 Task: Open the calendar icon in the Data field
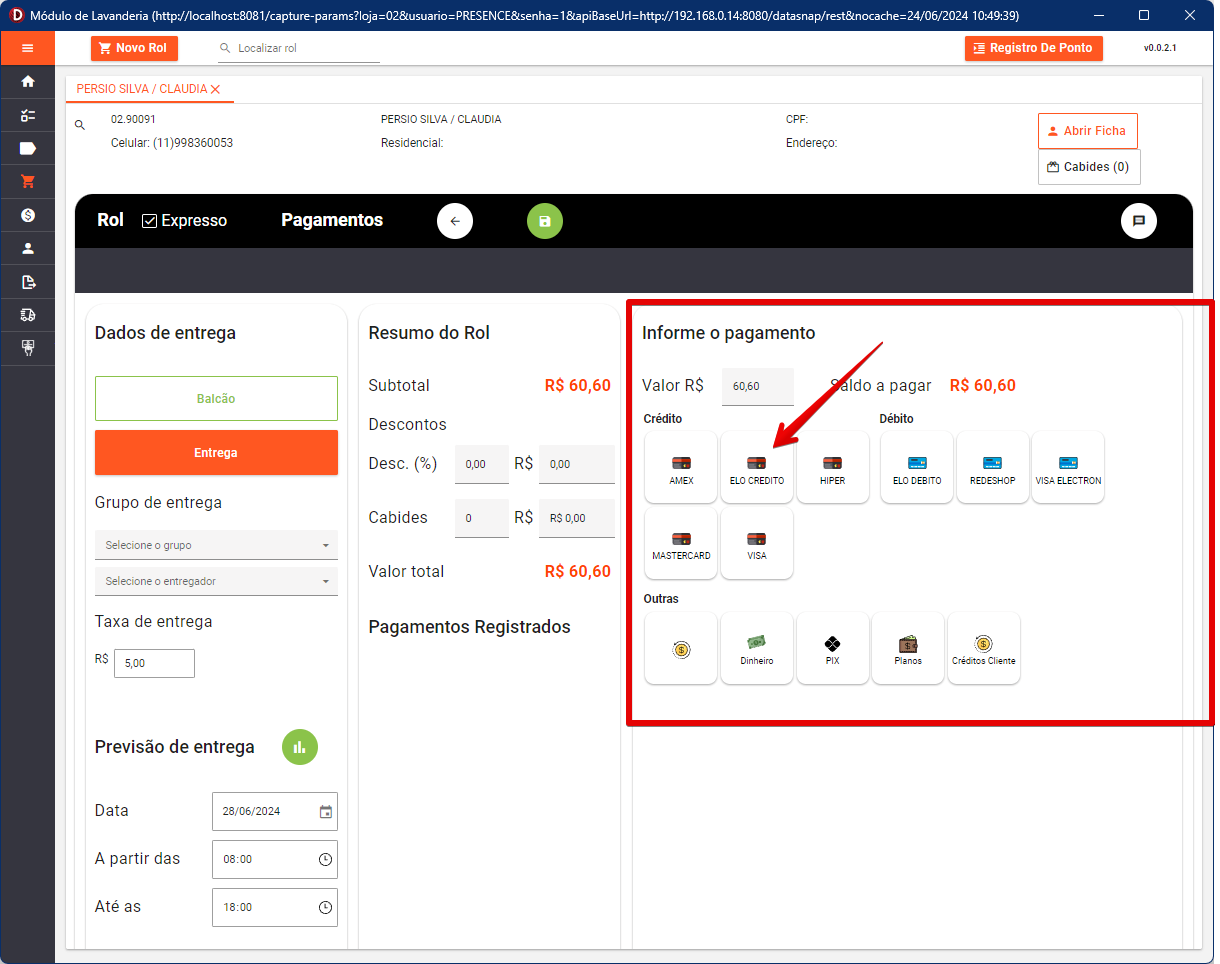coord(325,812)
